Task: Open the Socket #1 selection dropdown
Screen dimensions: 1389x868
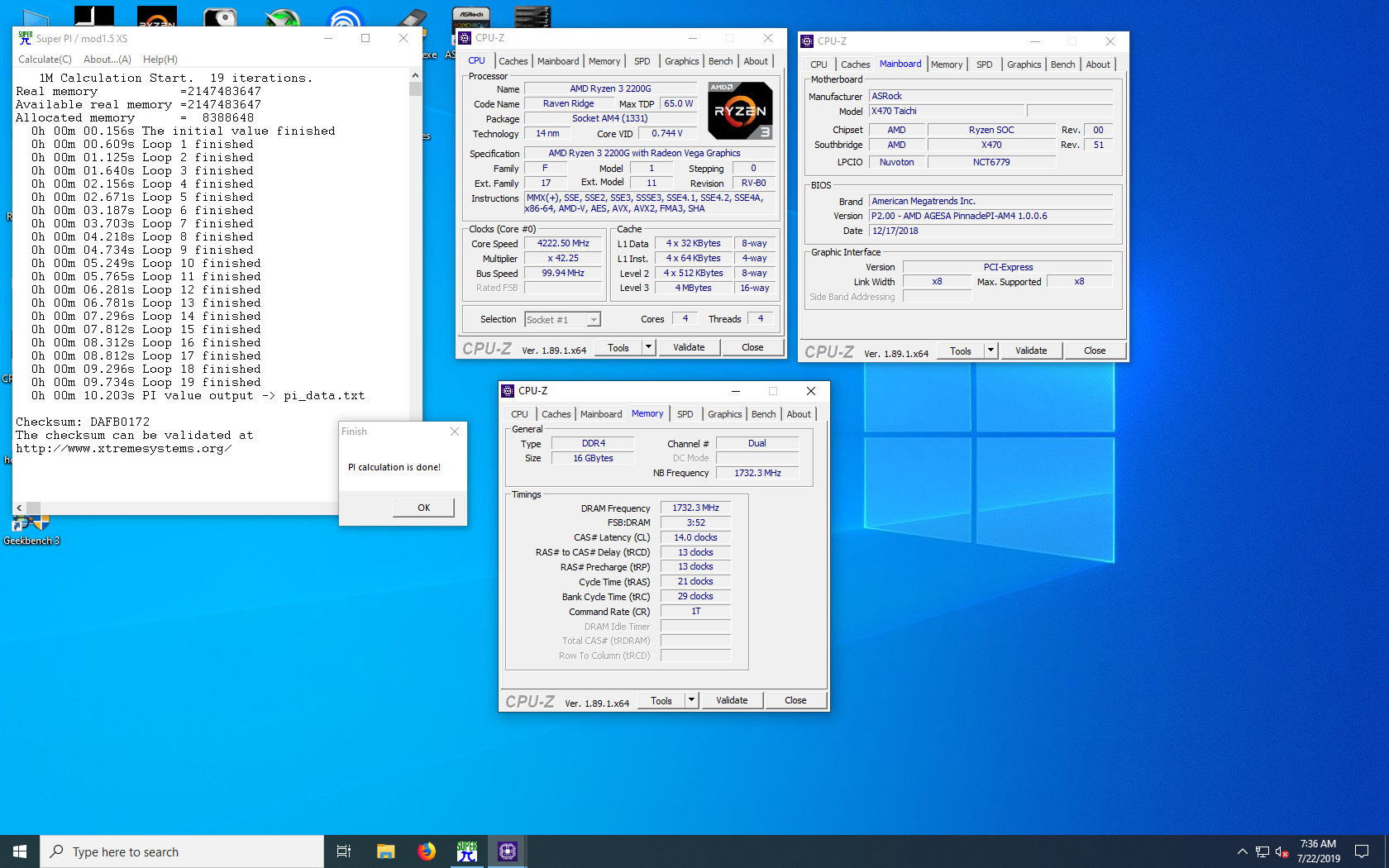Action: [x=562, y=320]
